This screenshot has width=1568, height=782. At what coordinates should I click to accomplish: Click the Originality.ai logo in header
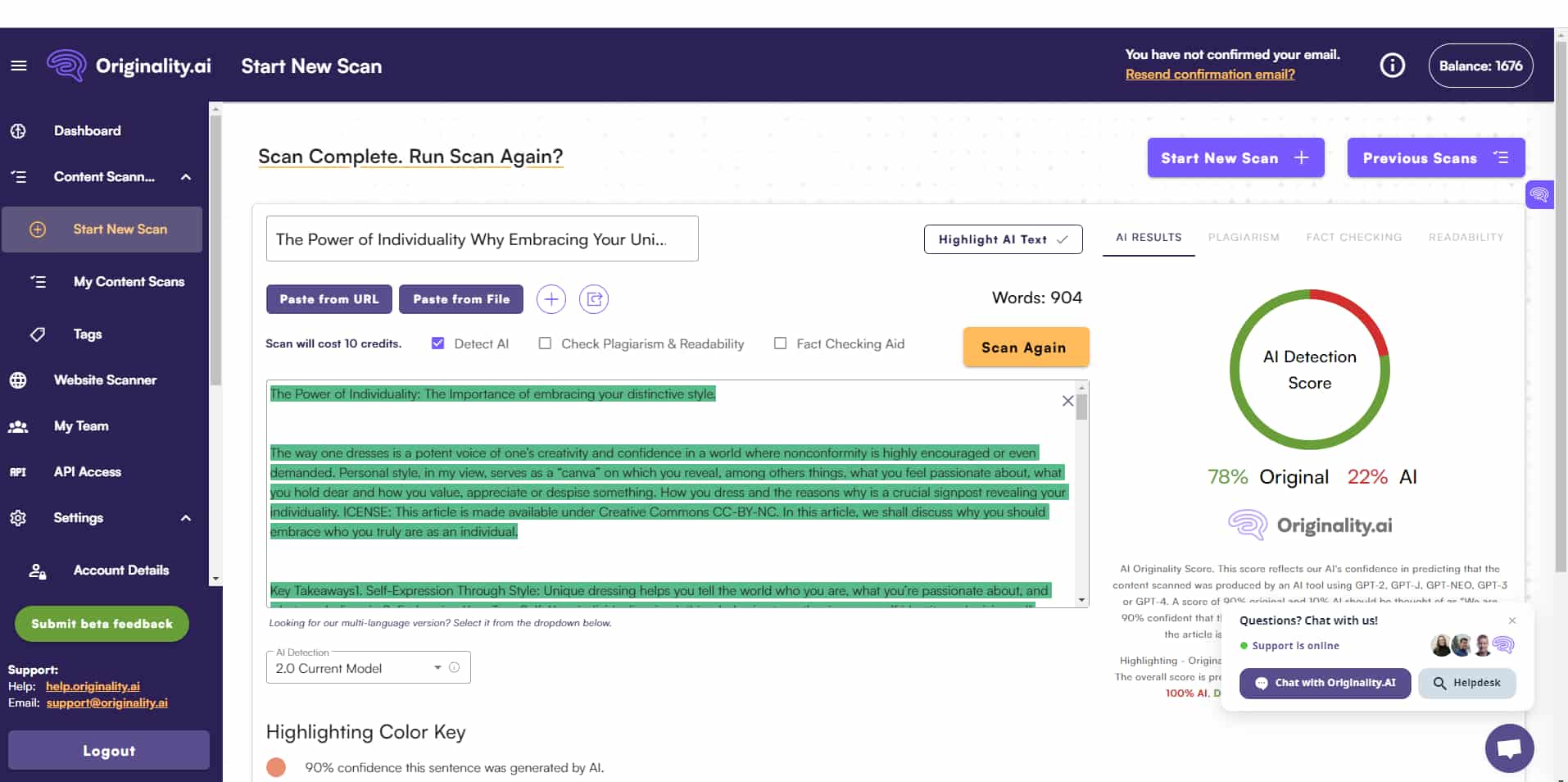[129, 66]
